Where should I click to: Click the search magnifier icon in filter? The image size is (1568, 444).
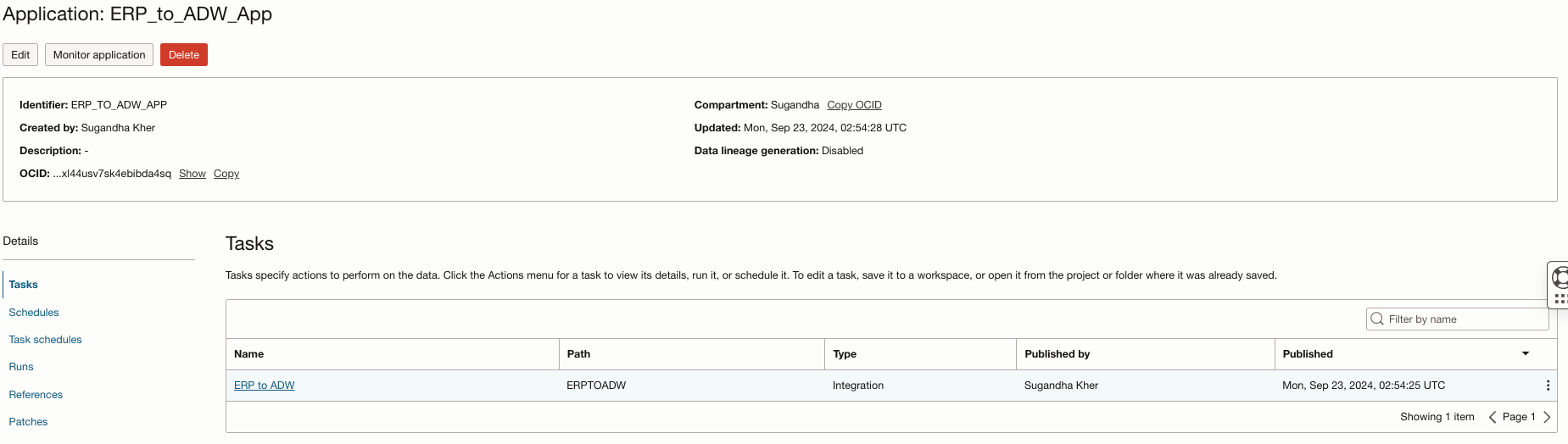point(1377,319)
